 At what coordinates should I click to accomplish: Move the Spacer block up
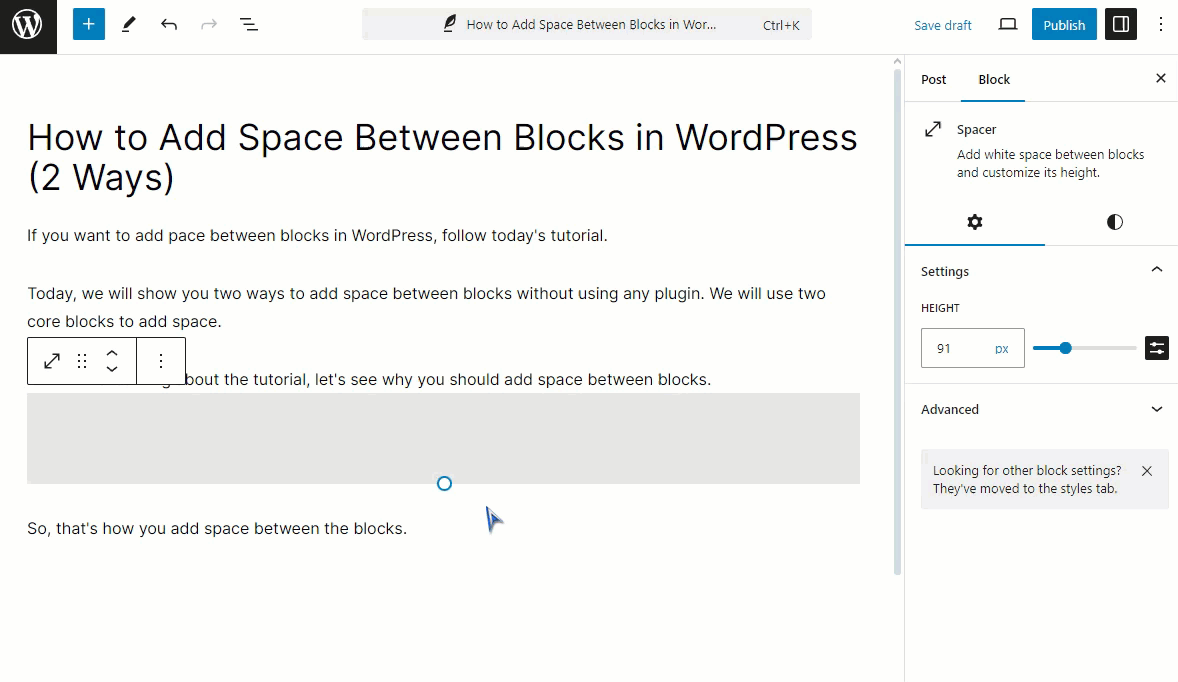tap(112, 353)
